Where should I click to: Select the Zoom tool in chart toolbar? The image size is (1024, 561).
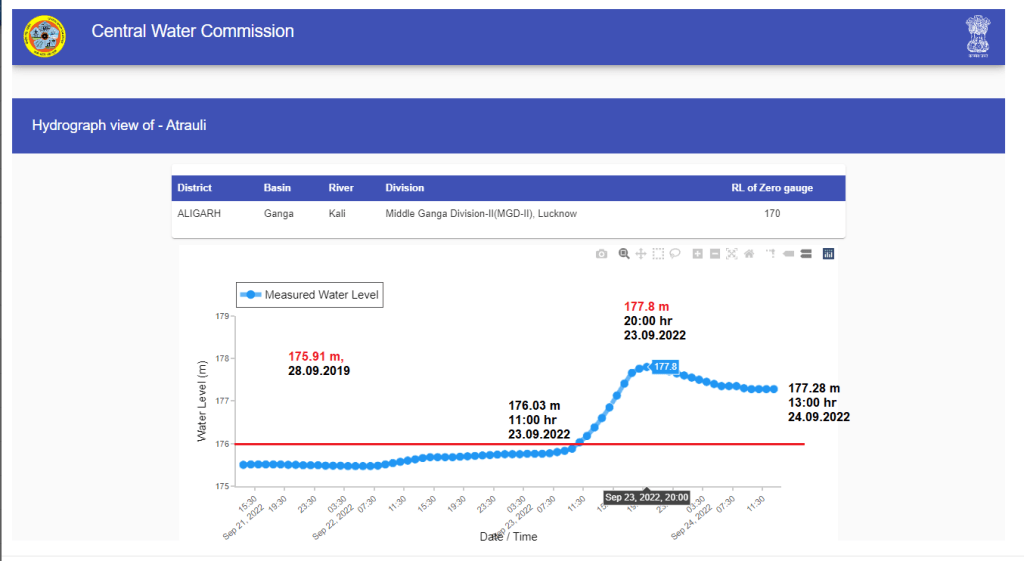coord(624,254)
